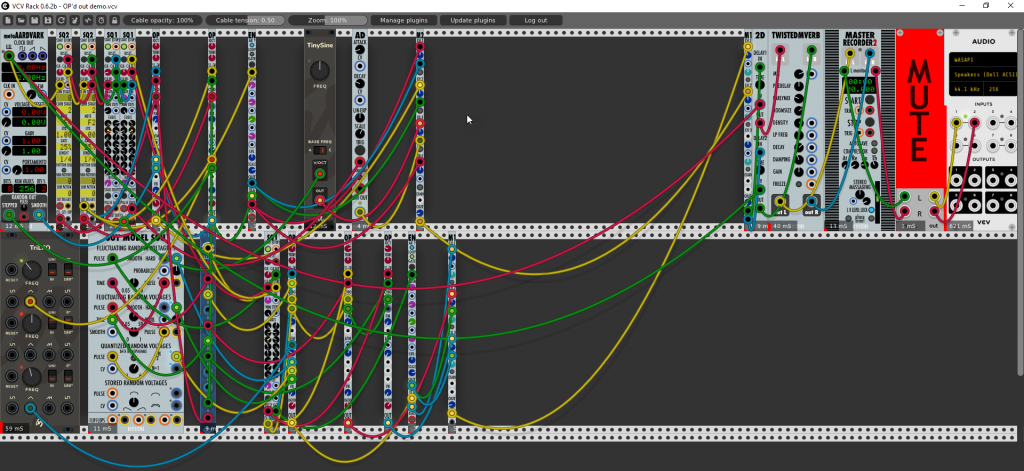Click the top TriLFO RESET input jack

pyautogui.click(x=12, y=270)
